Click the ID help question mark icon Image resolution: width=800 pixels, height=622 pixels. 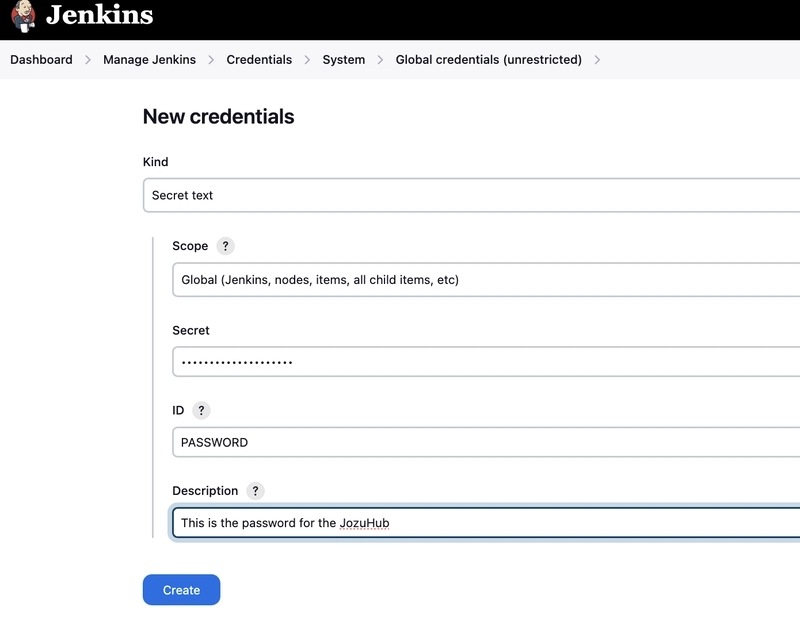tap(201, 410)
